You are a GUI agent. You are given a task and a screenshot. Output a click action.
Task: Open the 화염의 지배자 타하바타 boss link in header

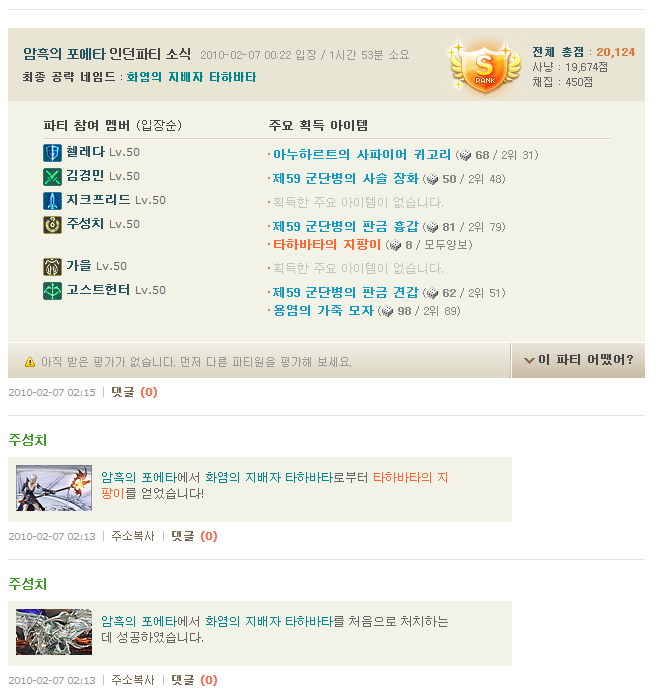[x=191, y=77]
